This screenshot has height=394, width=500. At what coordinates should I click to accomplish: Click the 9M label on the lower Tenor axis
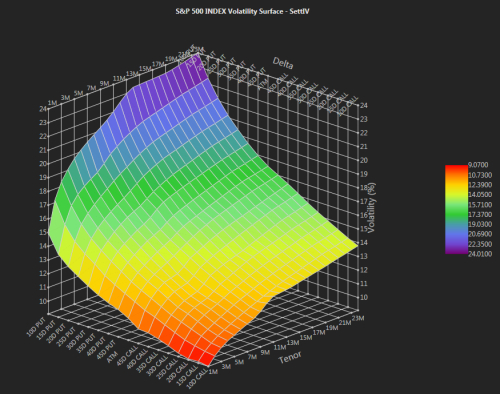[x=265, y=352]
